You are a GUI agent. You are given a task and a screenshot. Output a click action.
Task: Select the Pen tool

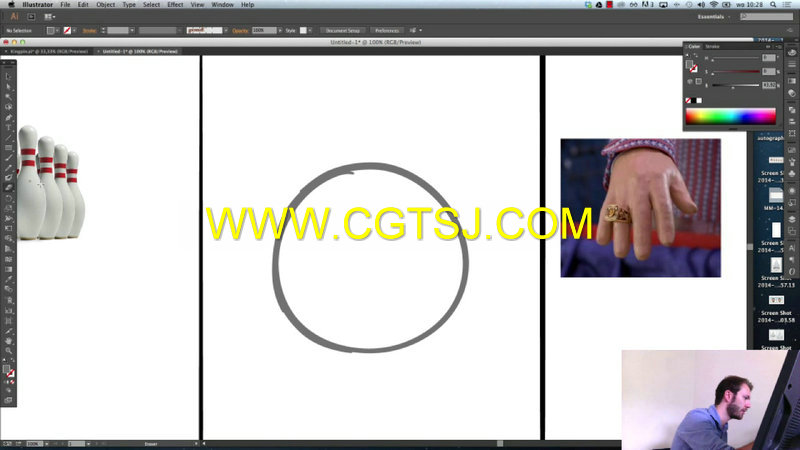(8, 117)
